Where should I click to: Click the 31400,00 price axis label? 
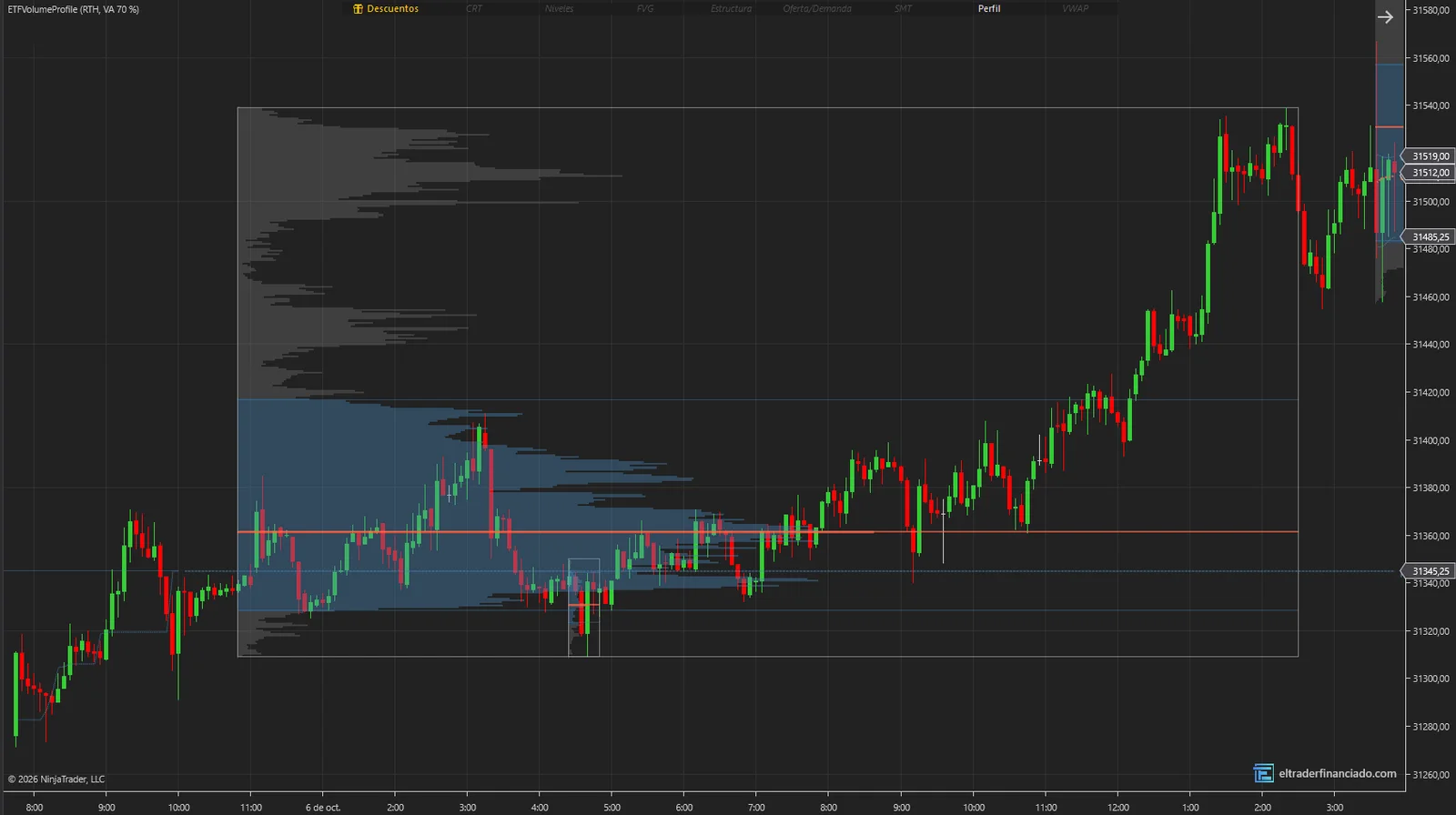point(1431,441)
